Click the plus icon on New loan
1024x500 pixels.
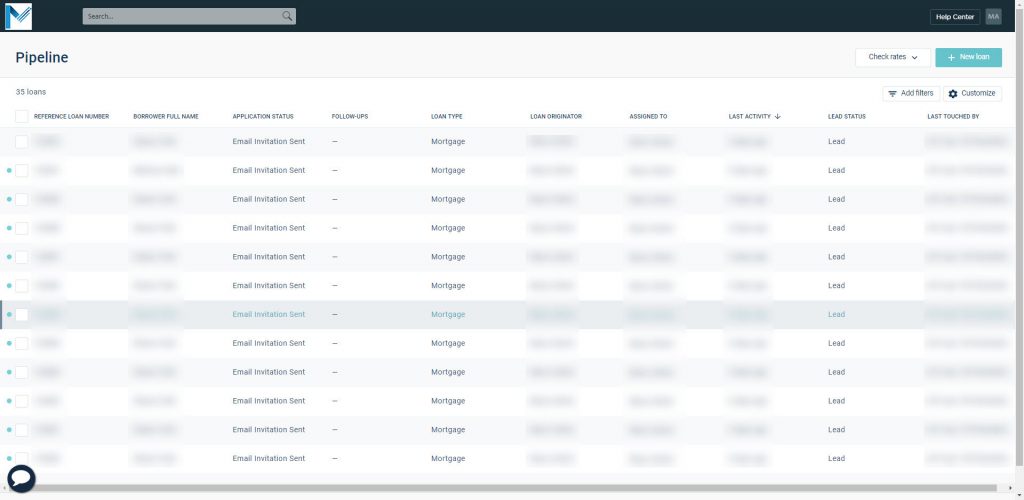click(x=951, y=57)
